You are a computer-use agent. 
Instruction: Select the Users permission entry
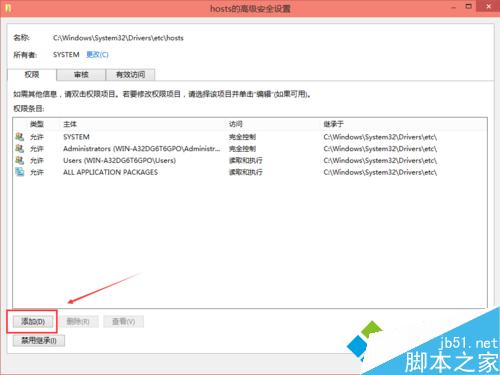(250, 160)
